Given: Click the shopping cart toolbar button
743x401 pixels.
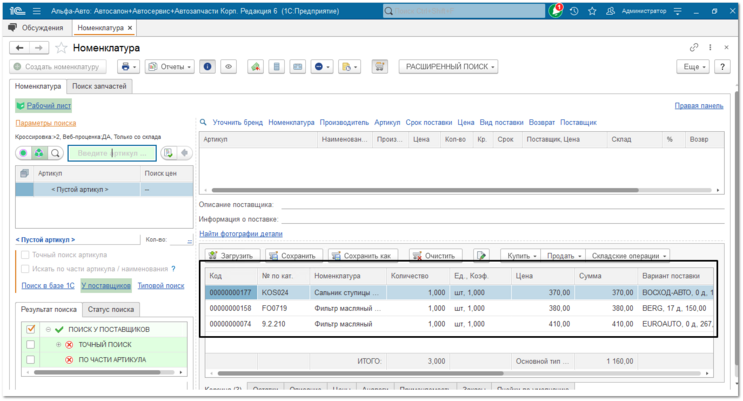Looking at the screenshot, I should [x=380, y=67].
